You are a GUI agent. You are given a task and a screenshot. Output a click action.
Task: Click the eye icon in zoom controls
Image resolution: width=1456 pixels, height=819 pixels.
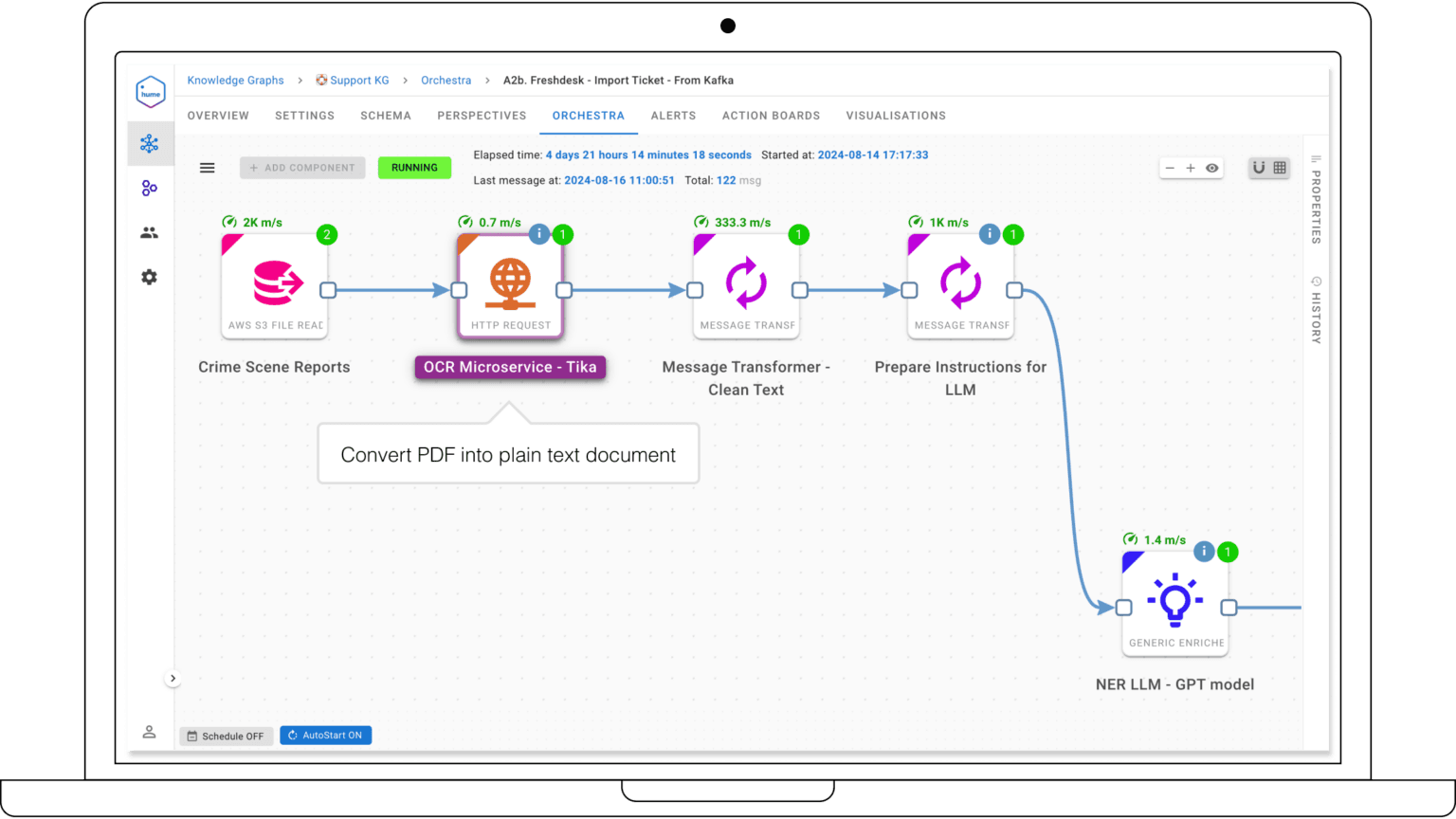click(x=1212, y=167)
